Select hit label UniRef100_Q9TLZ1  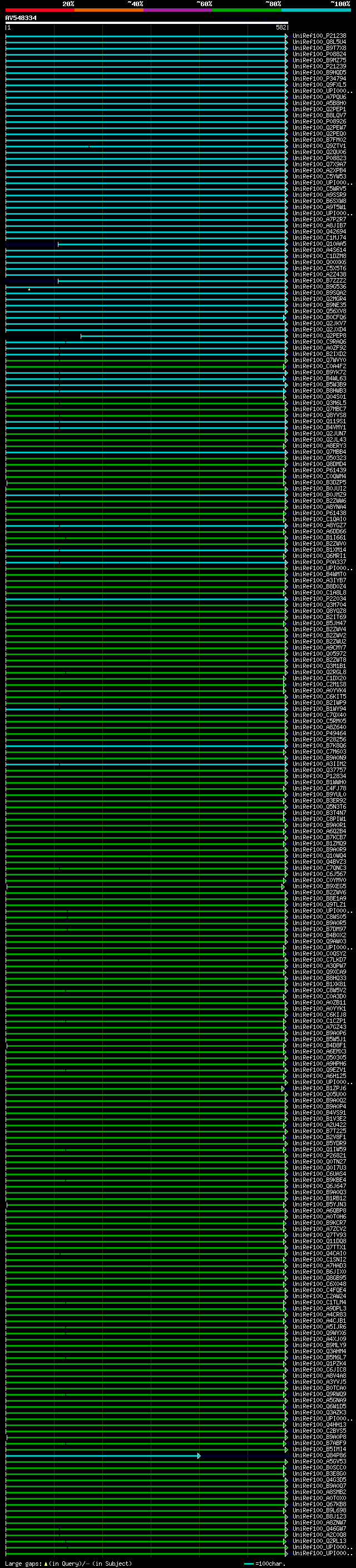tap(319, 905)
